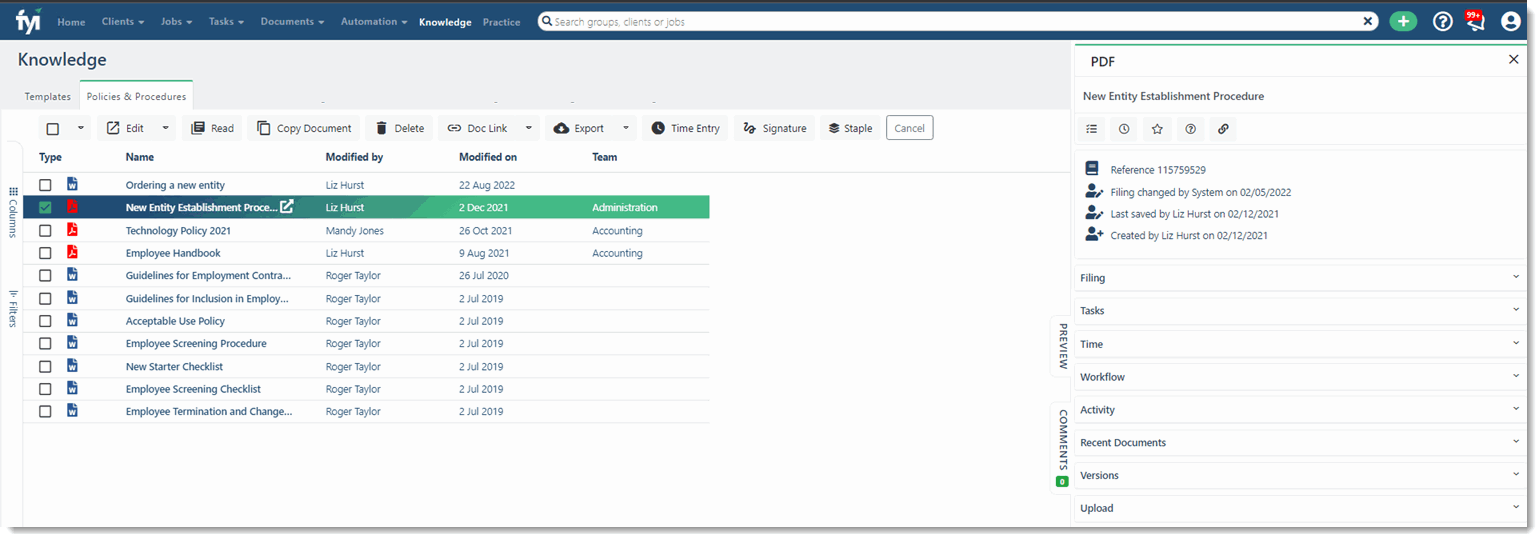Click the Staple toolbar button

click(x=850, y=128)
